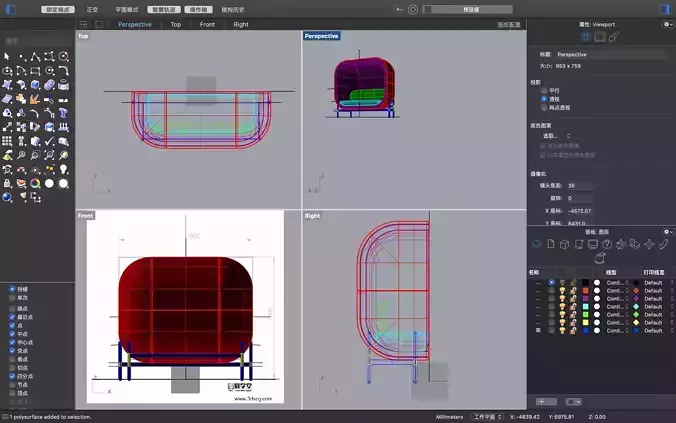This screenshot has width=676, height=423.
Task: Open the layers stack panel icon
Action: tap(536, 244)
